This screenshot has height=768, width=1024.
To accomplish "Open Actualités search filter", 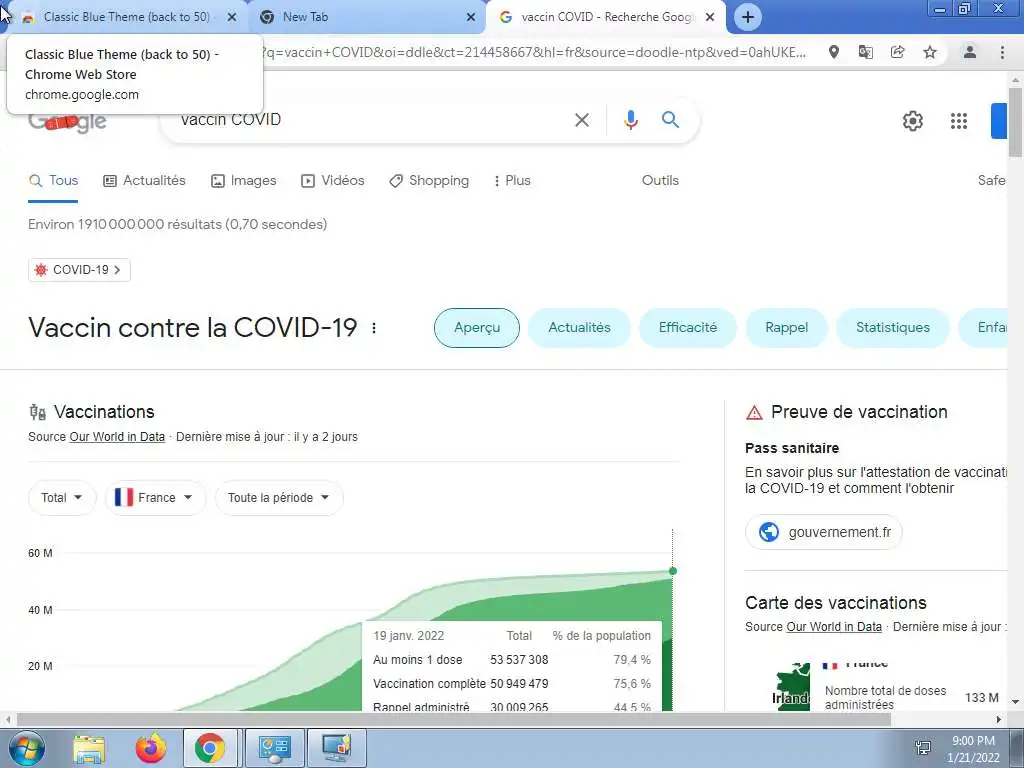I will click(x=144, y=181).
